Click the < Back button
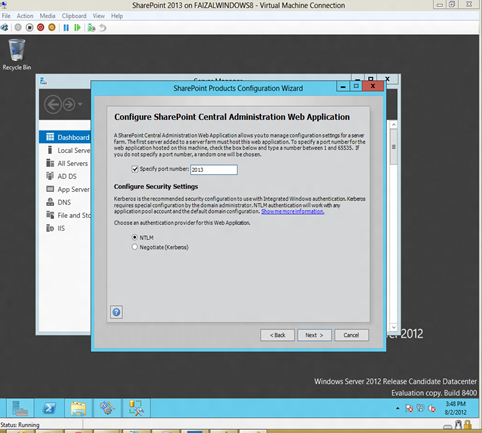482x433 pixels. [x=277, y=335]
